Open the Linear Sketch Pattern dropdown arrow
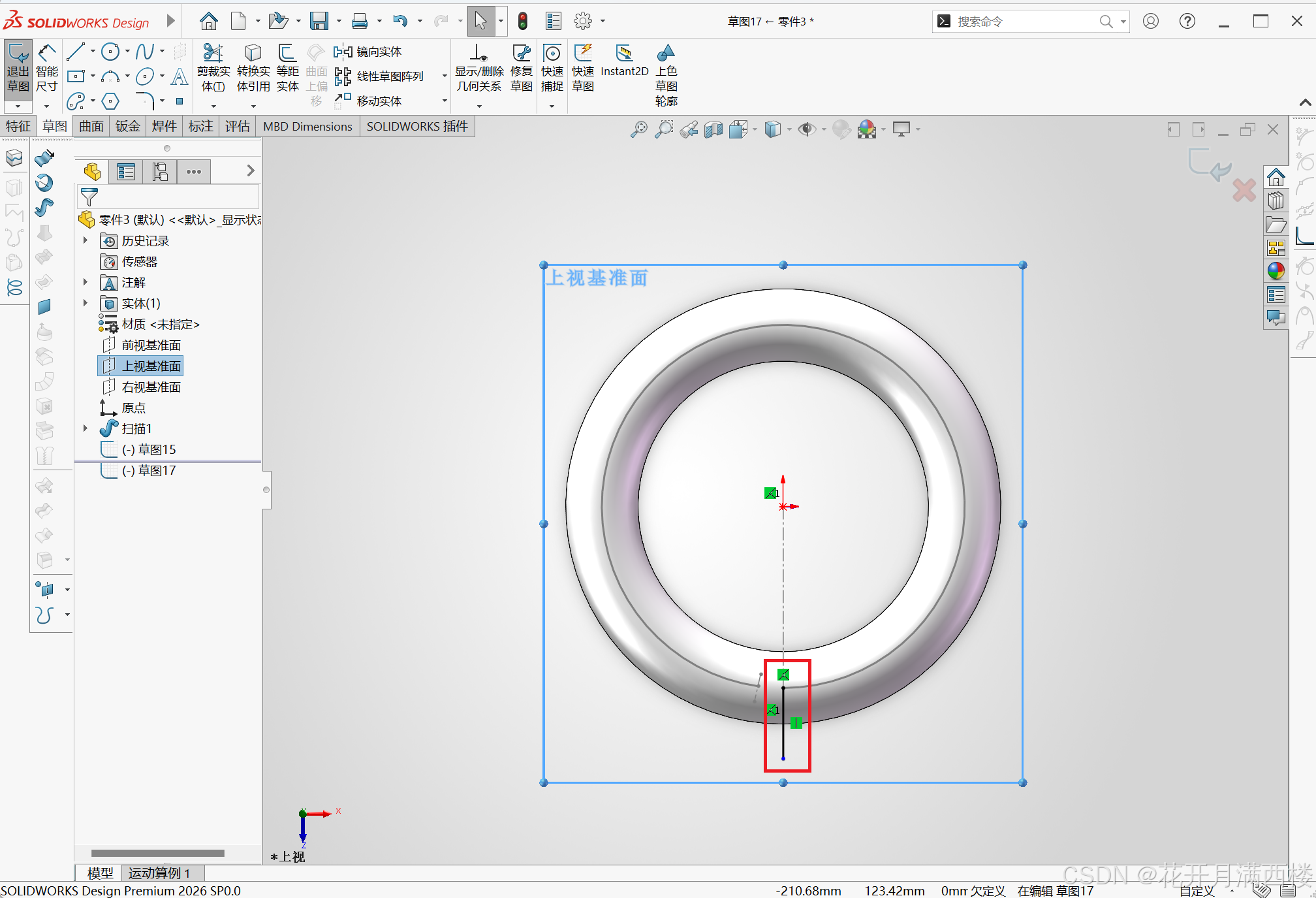This screenshot has width=1316, height=898. (x=445, y=76)
